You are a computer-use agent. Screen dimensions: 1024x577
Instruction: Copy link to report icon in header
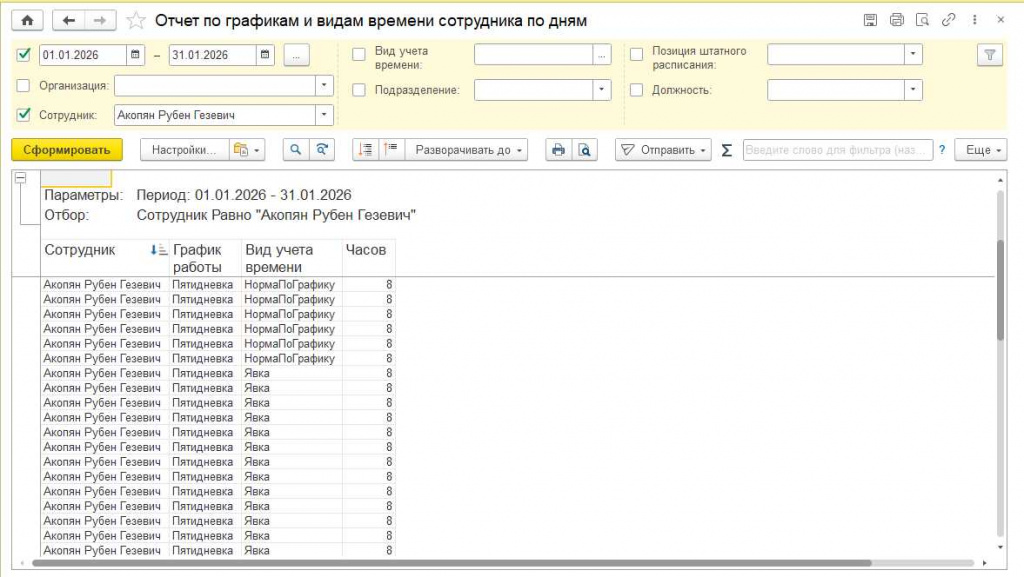(x=948, y=20)
